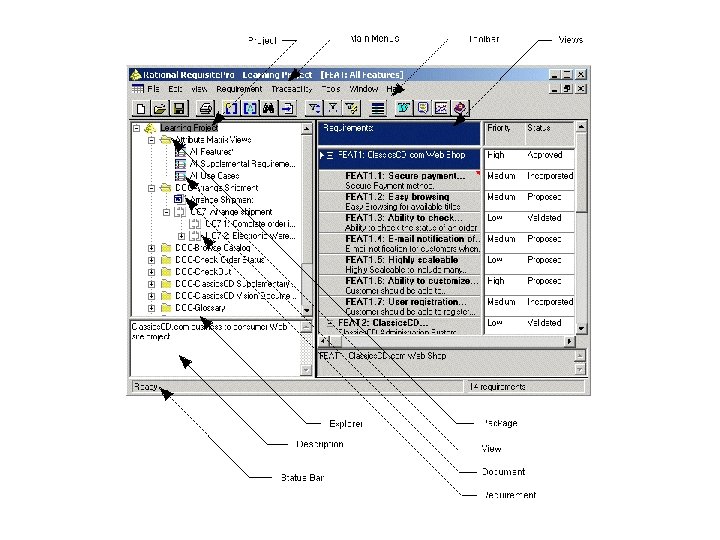Click the 14 requirements status bar entry
The image size is (720, 540).
(x=525, y=387)
